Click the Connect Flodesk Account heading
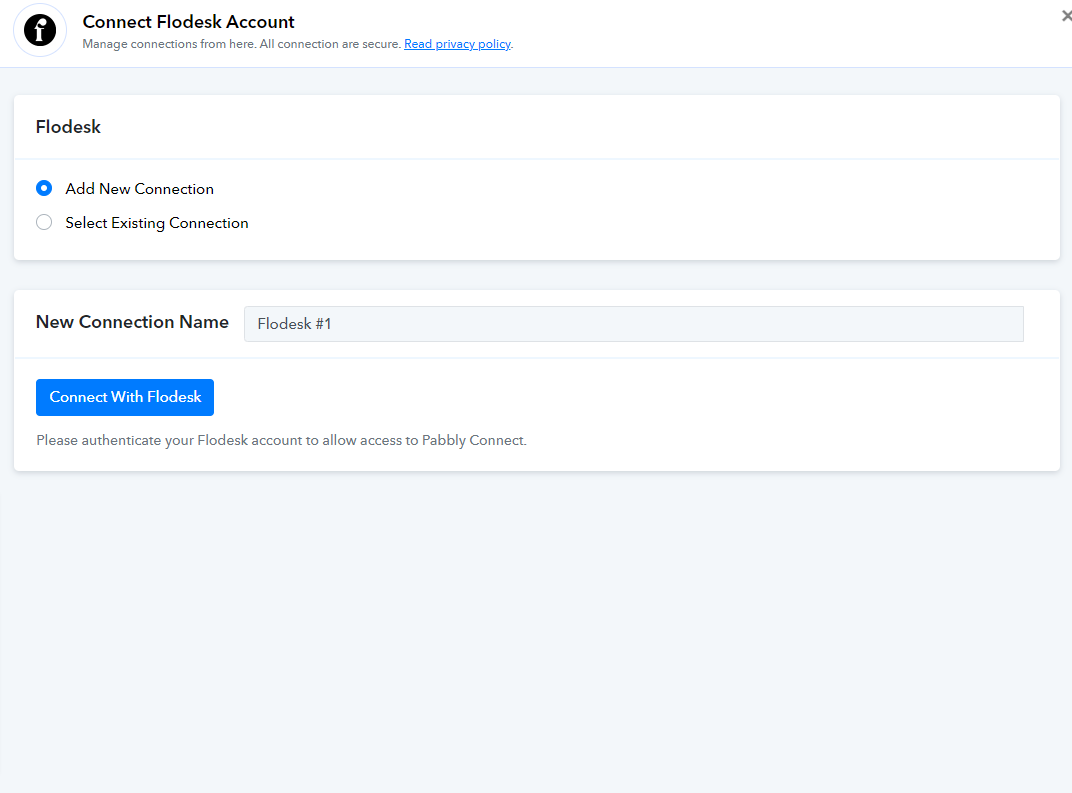1072x793 pixels. point(188,22)
